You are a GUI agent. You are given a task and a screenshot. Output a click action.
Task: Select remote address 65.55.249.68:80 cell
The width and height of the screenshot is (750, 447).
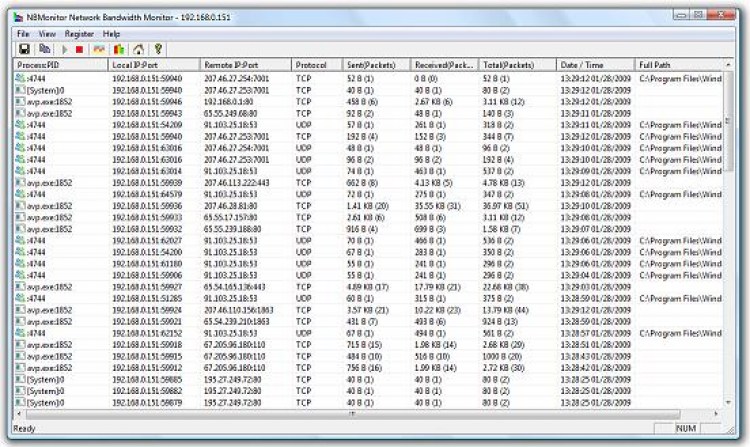coord(231,113)
